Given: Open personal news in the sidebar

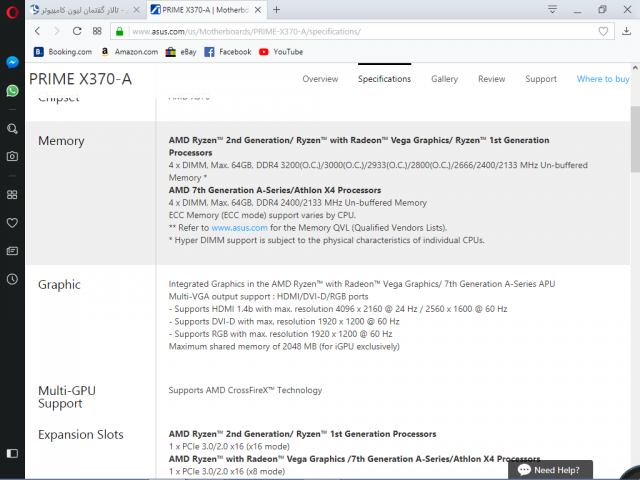Looking at the screenshot, I should pos(12,251).
